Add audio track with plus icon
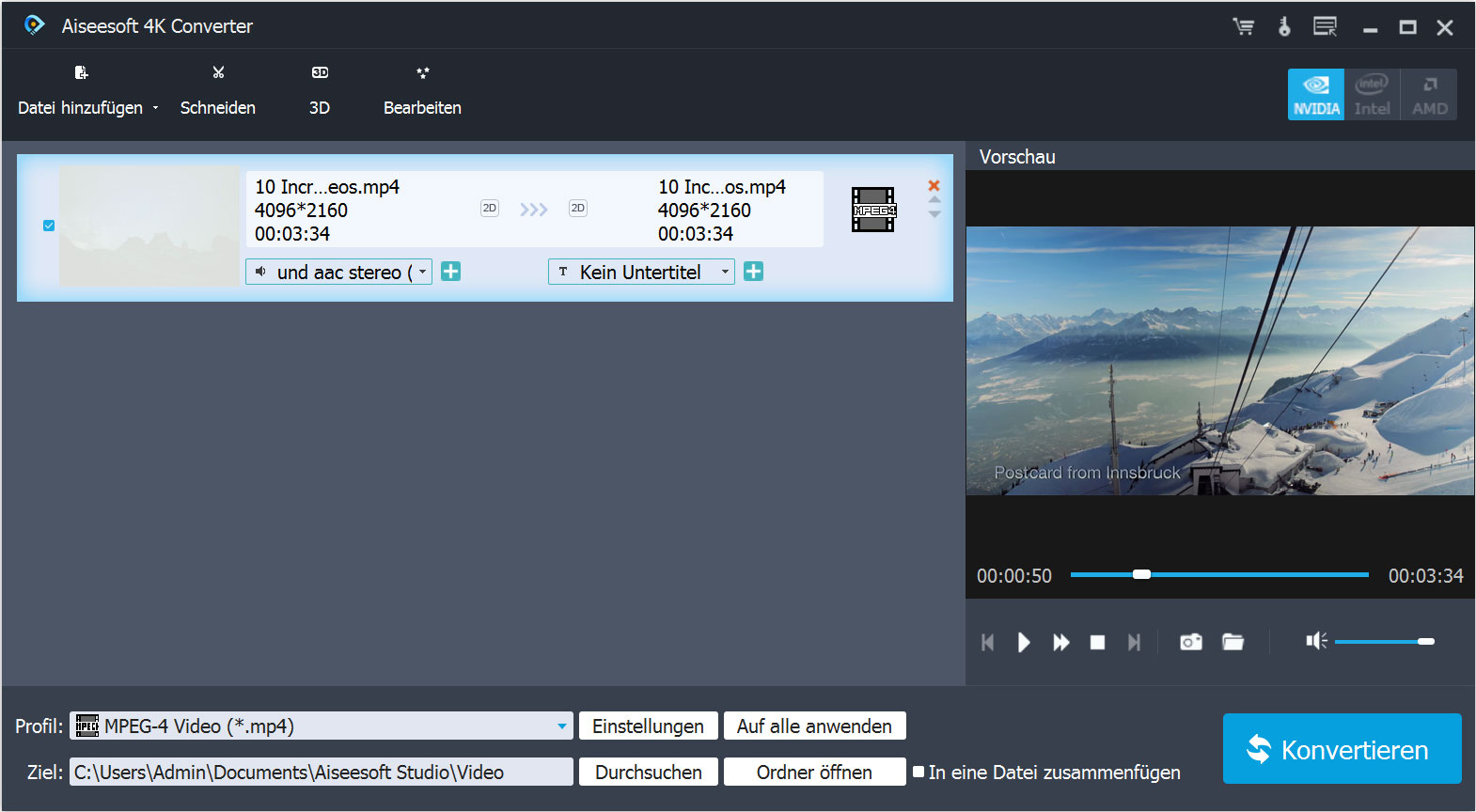Image resolution: width=1476 pixels, height=812 pixels. pos(451,272)
